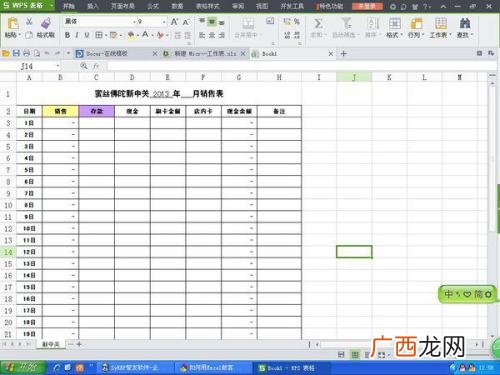
Task: Click the red button in the title bar
Action: (x=367, y=6)
